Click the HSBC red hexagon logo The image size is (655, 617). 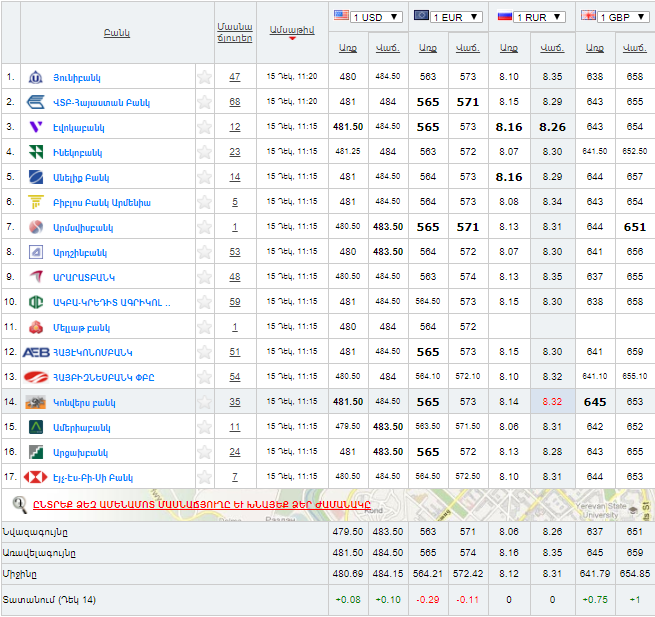coord(35,477)
